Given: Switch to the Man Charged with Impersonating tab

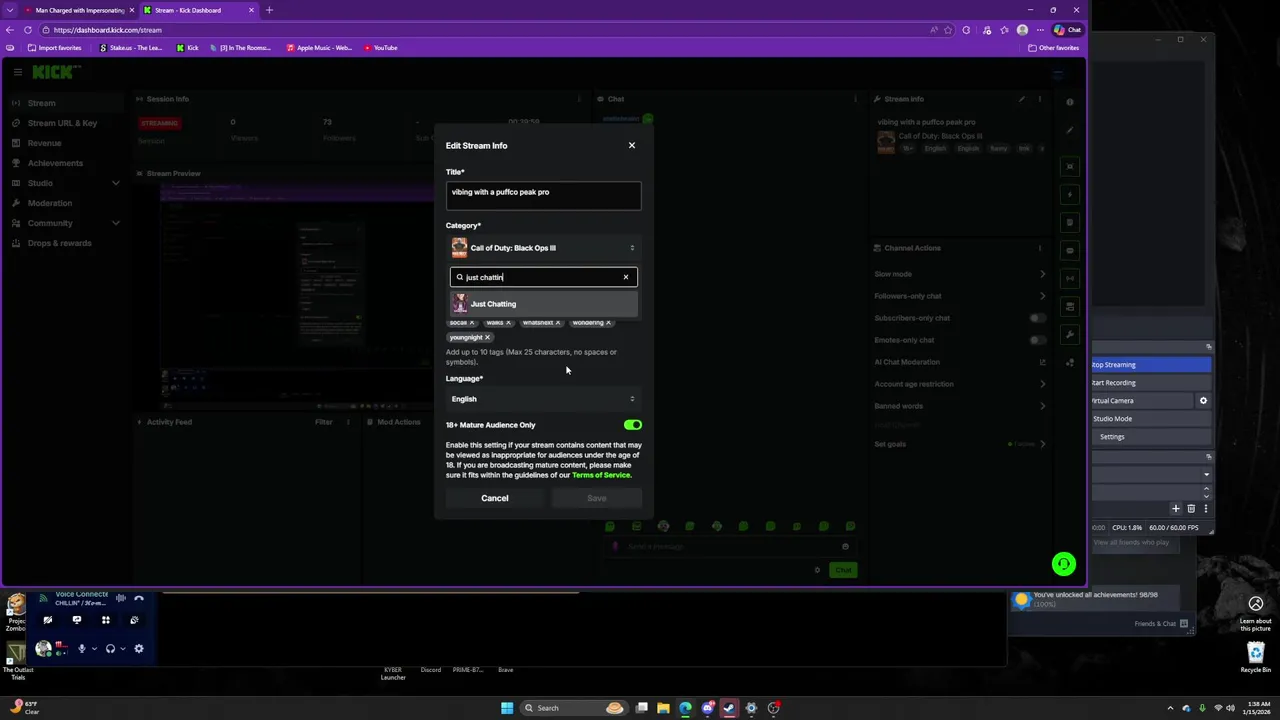Looking at the screenshot, I should pyautogui.click(x=76, y=10).
